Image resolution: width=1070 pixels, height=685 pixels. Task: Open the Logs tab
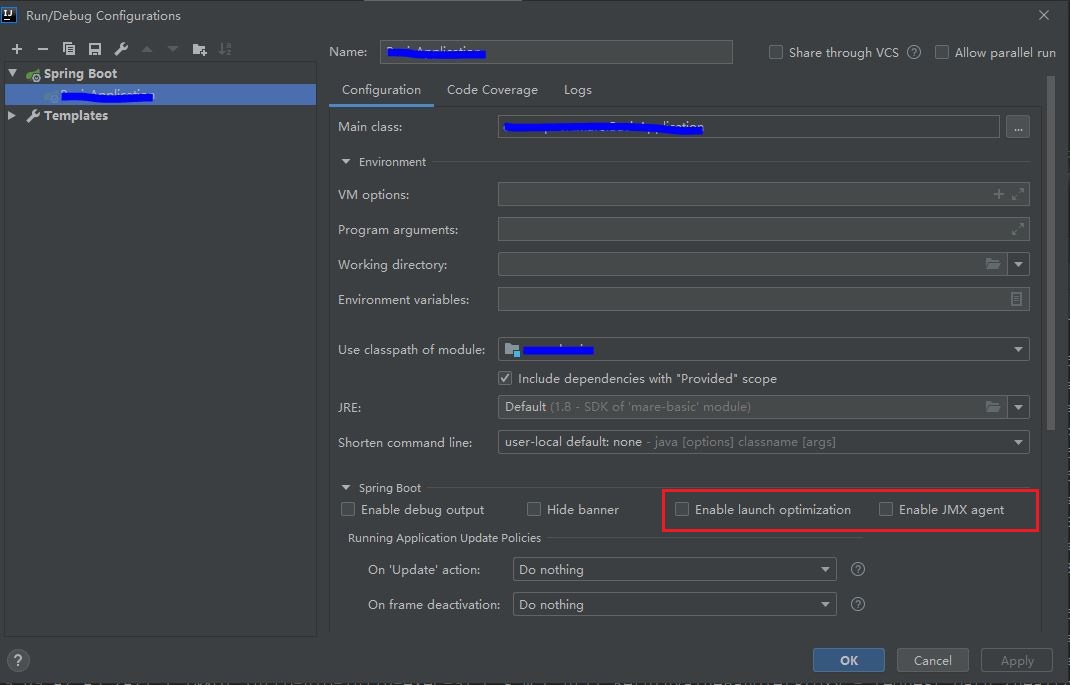[x=577, y=89]
